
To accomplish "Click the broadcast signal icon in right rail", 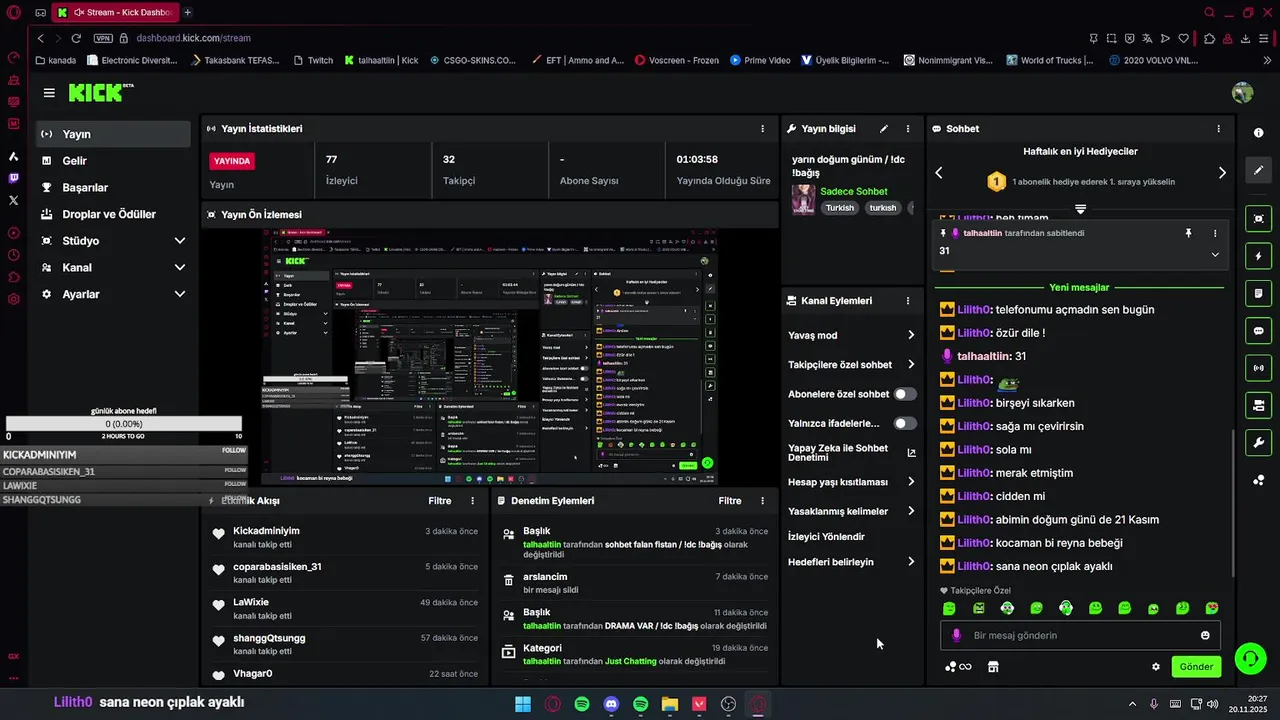I will pyautogui.click(x=1258, y=368).
